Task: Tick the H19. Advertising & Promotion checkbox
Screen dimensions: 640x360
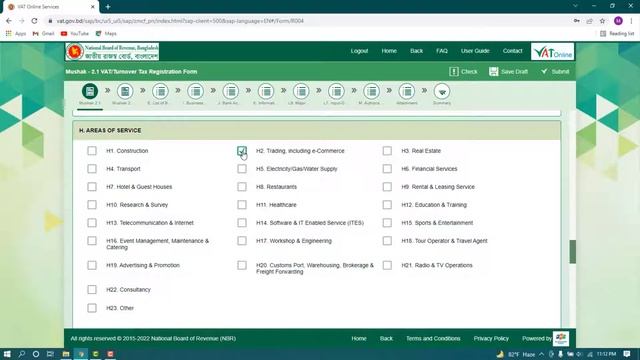Action: (x=92, y=265)
